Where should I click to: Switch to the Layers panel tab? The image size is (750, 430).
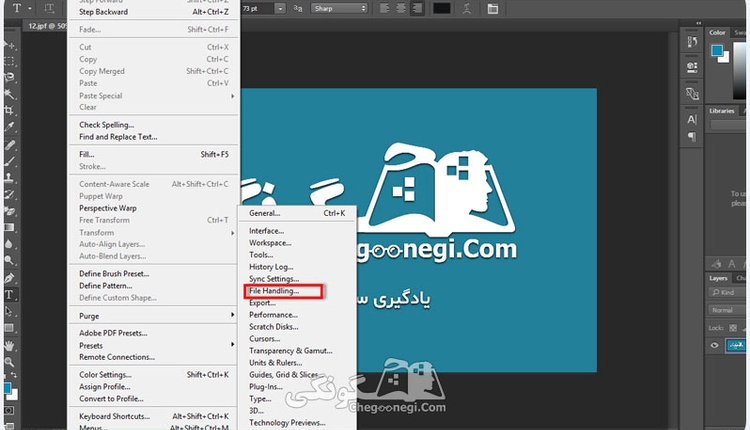[x=718, y=278]
